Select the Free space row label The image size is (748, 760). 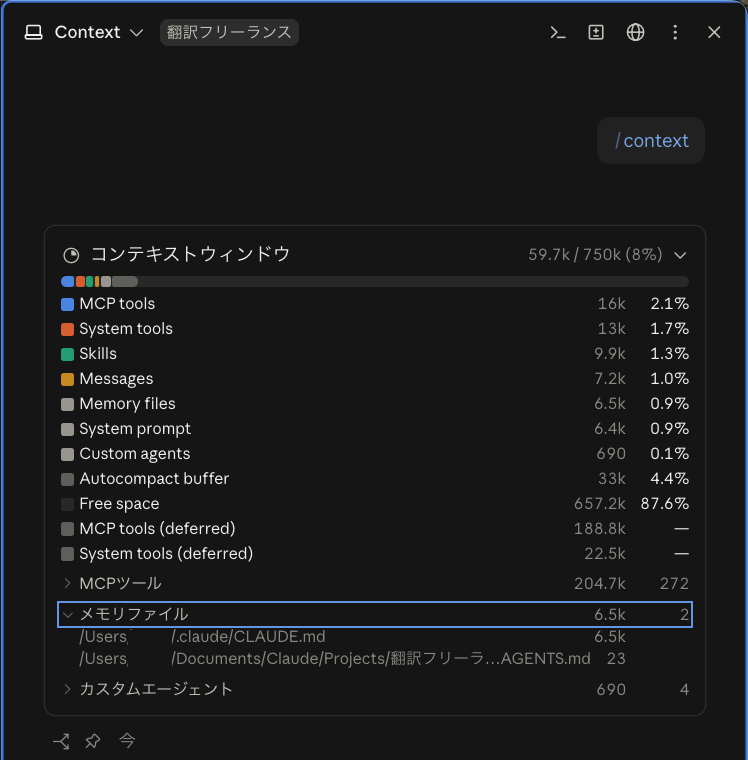click(x=119, y=504)
